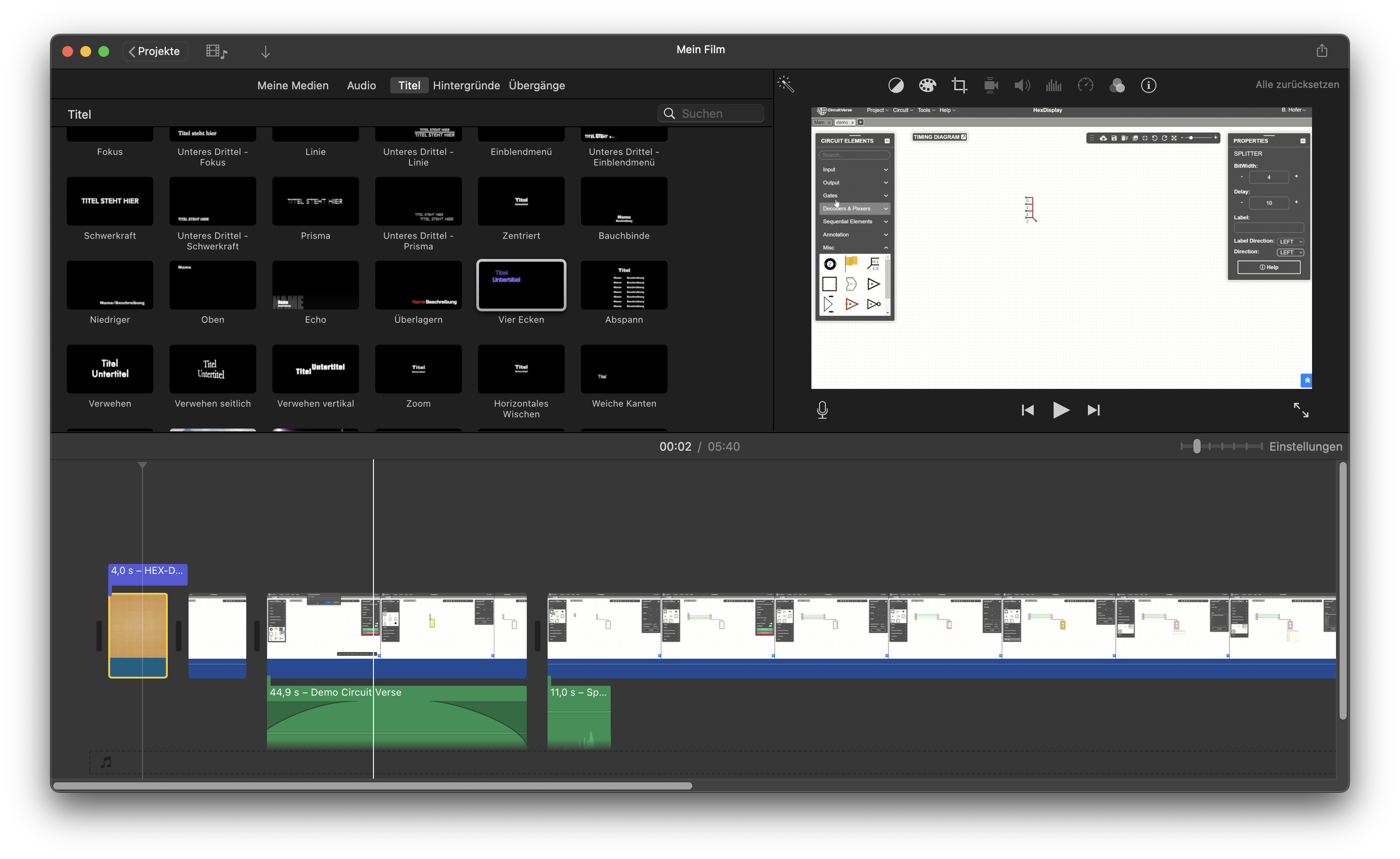Select the Verwehen title thumbnail

coord(110,369)
